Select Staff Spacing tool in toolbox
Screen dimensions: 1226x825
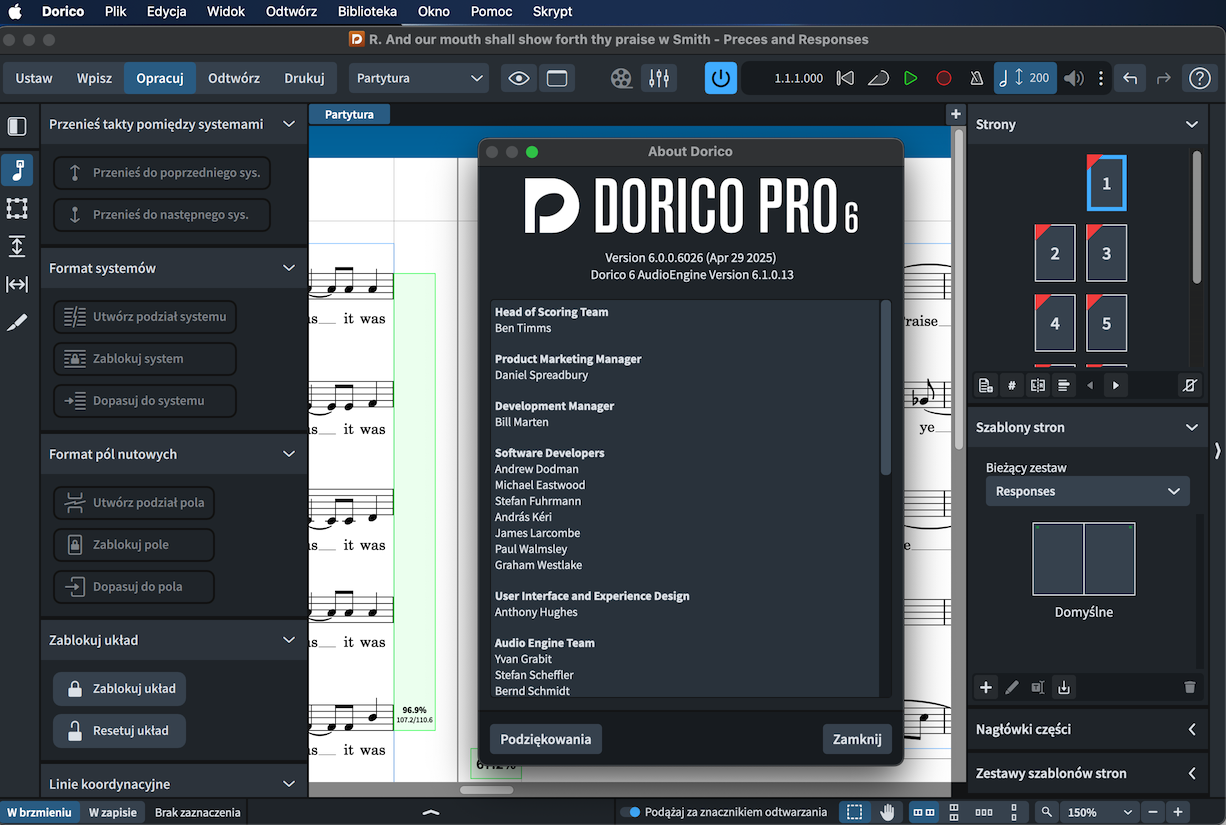click(17, 246)
